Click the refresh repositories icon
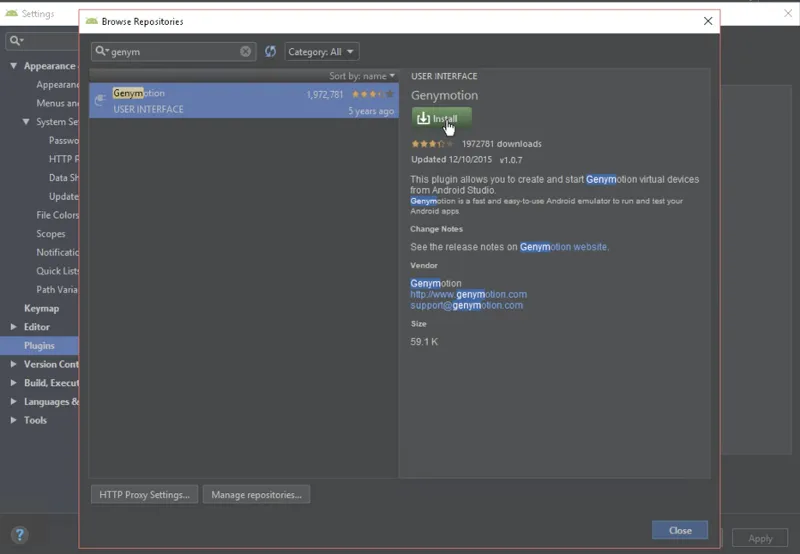The height and width of the screenshot is (554, 800). [270, 51]
